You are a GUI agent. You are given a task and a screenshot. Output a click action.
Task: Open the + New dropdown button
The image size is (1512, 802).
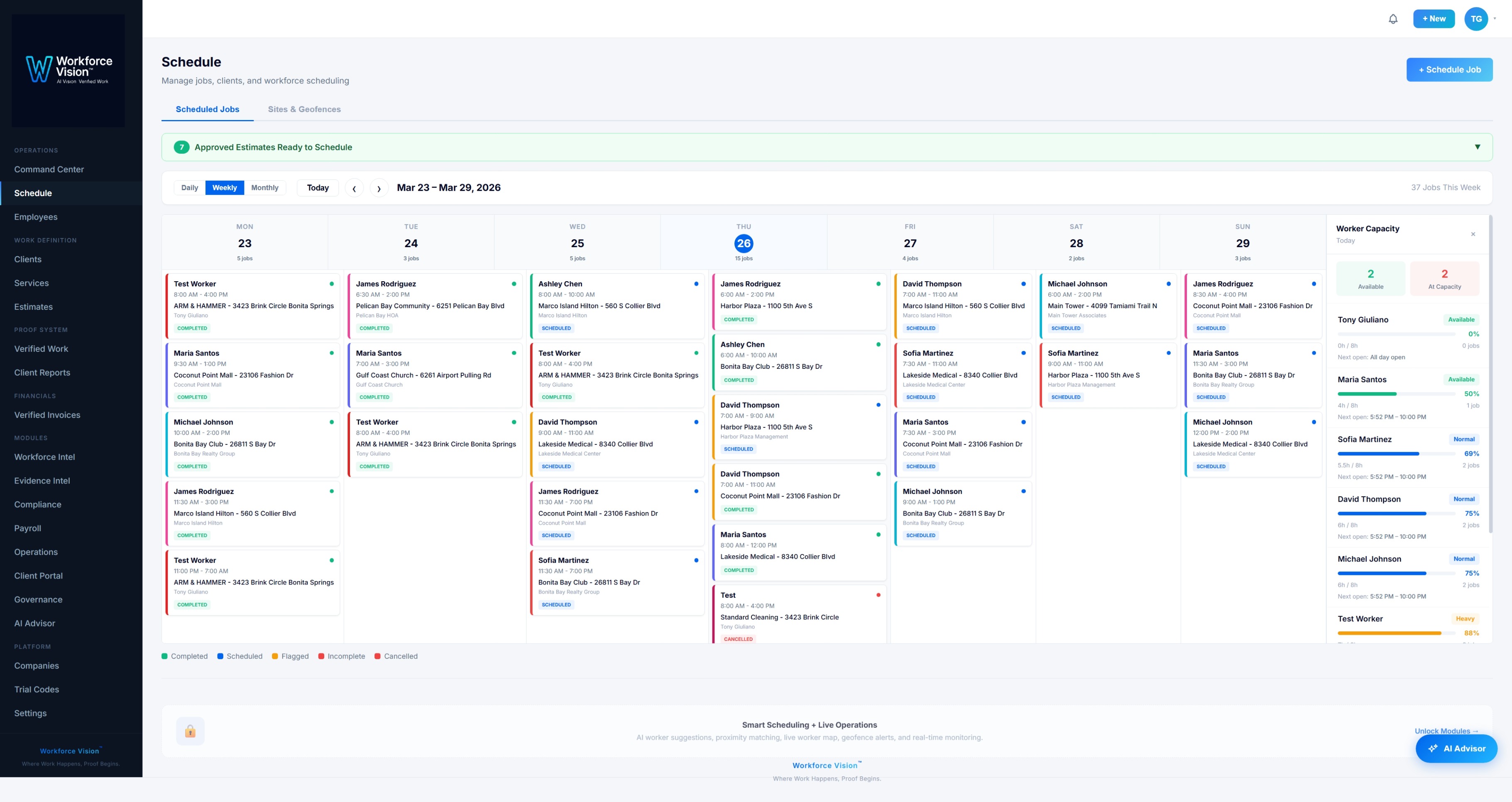coord(1434,19)
